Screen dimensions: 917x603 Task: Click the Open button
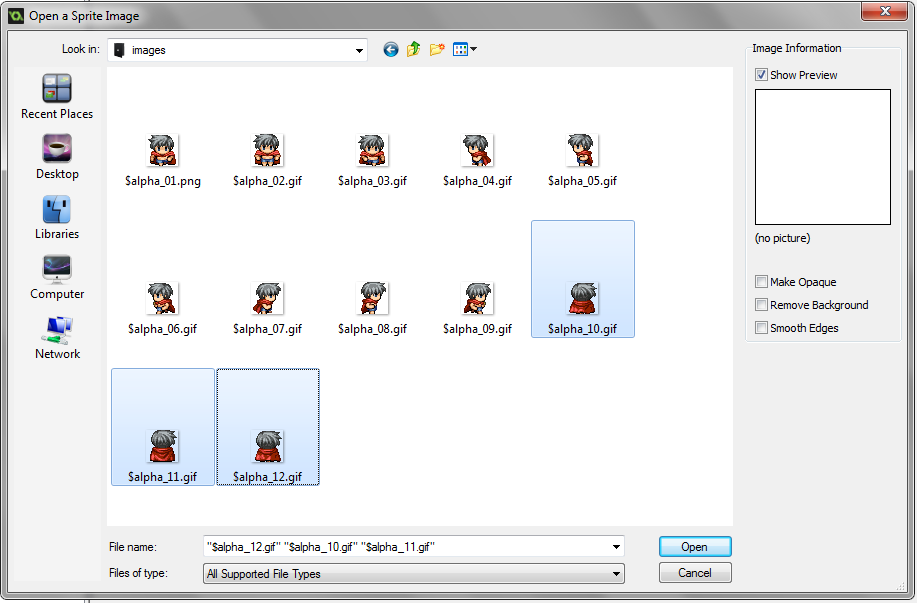(694, 546)
